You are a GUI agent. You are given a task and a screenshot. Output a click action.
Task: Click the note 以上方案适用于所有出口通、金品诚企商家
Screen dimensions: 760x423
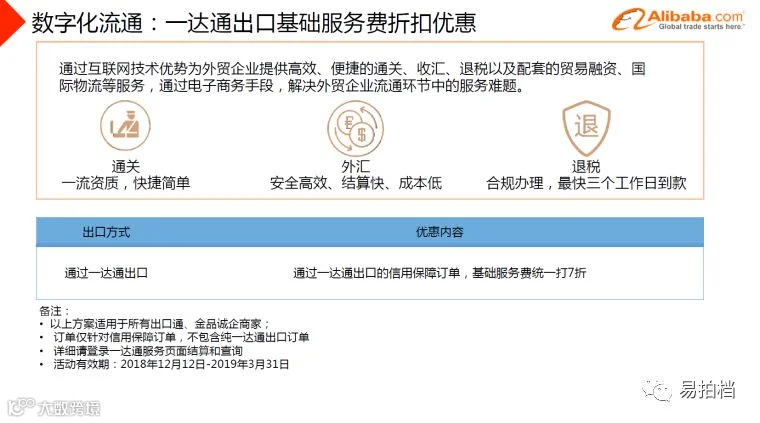click(x=160, y=324)
